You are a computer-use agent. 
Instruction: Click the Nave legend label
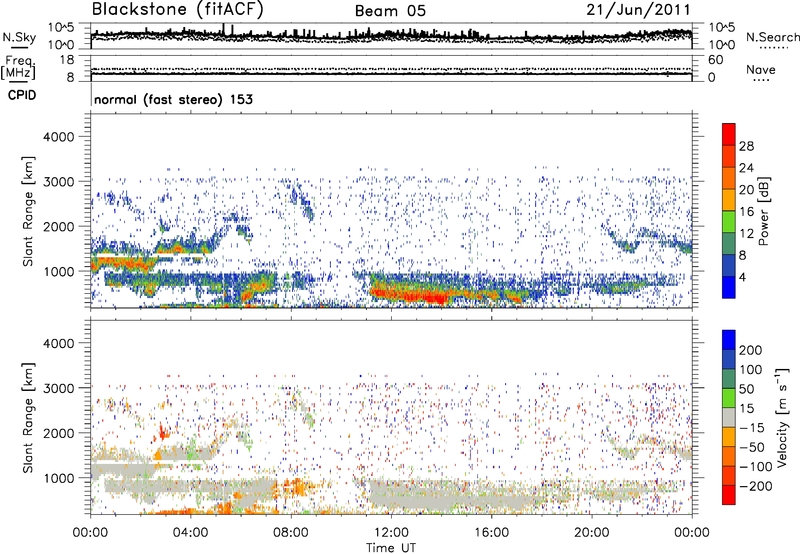pyautogui.click(x=761, y=70)
